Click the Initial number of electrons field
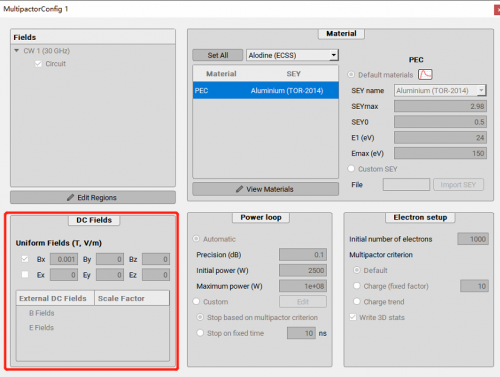This screenshot has height=377, width=500. (473, 239)
